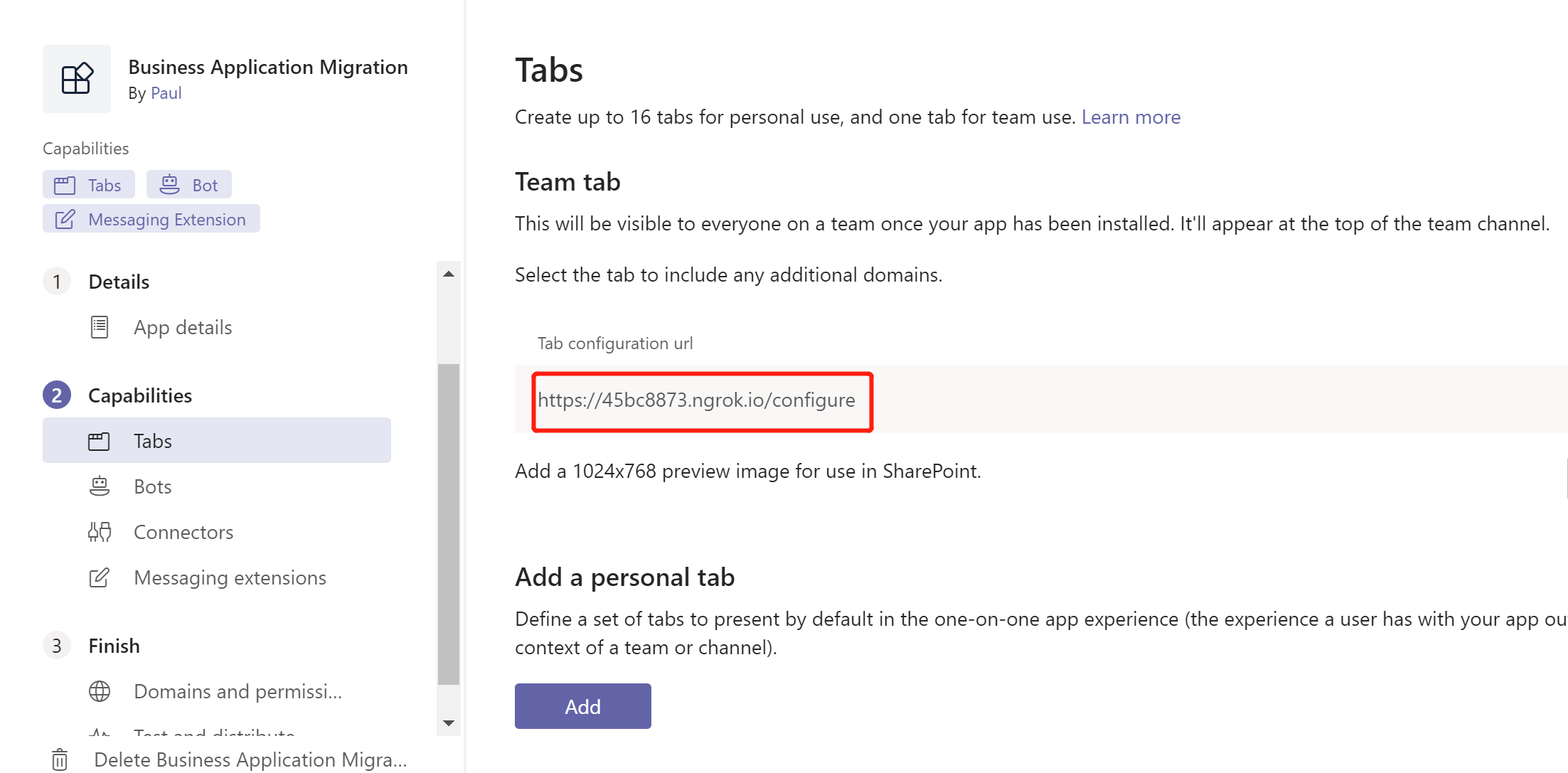
Task: Open Domains and permissions page
Action: [x=238, y=691]
